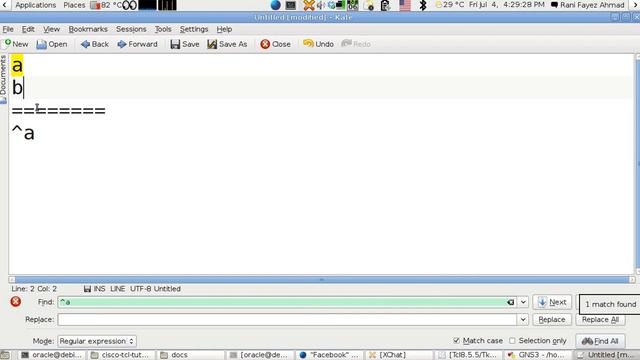
Task: Click inside the Replace input field
Action: pos(287,320)
